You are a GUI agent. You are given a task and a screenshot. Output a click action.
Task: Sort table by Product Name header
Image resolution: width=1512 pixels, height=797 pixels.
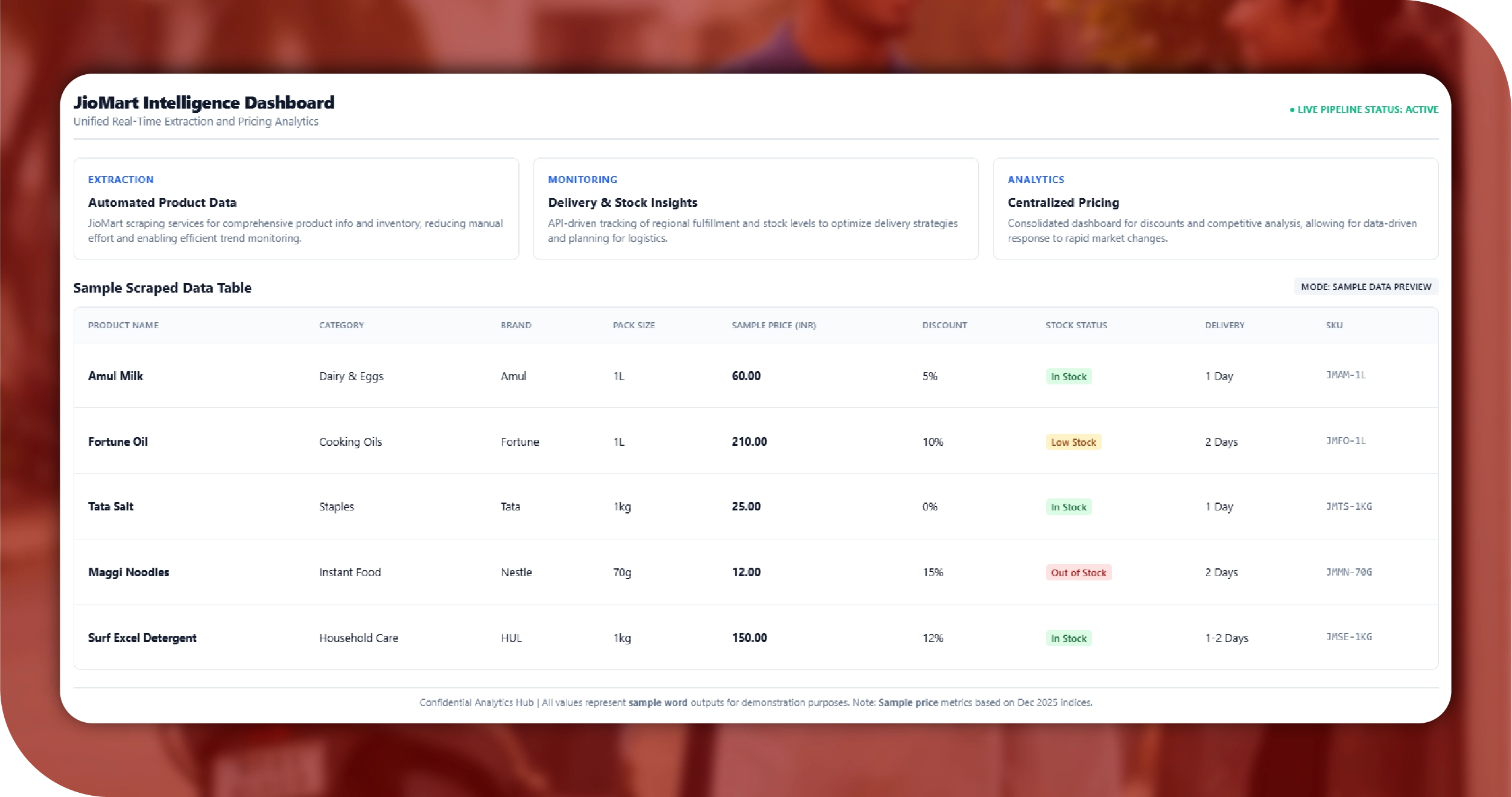[123, 325]
